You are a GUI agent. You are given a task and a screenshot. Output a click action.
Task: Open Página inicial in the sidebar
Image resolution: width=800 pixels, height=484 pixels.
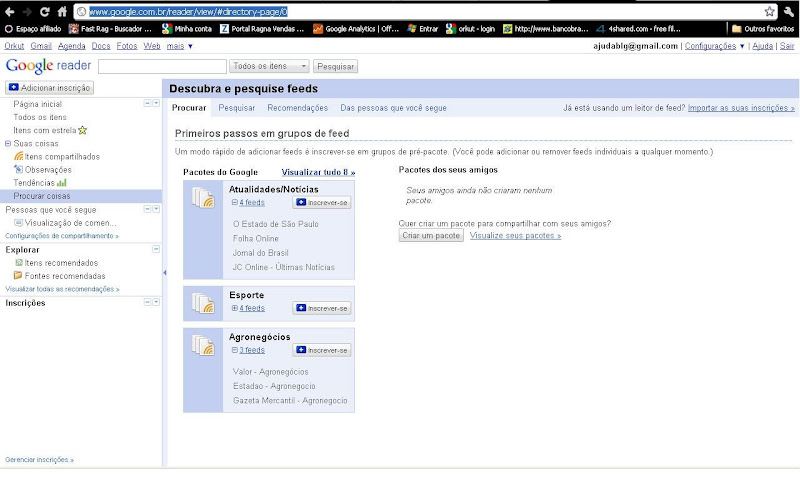(x=38, y=104)
